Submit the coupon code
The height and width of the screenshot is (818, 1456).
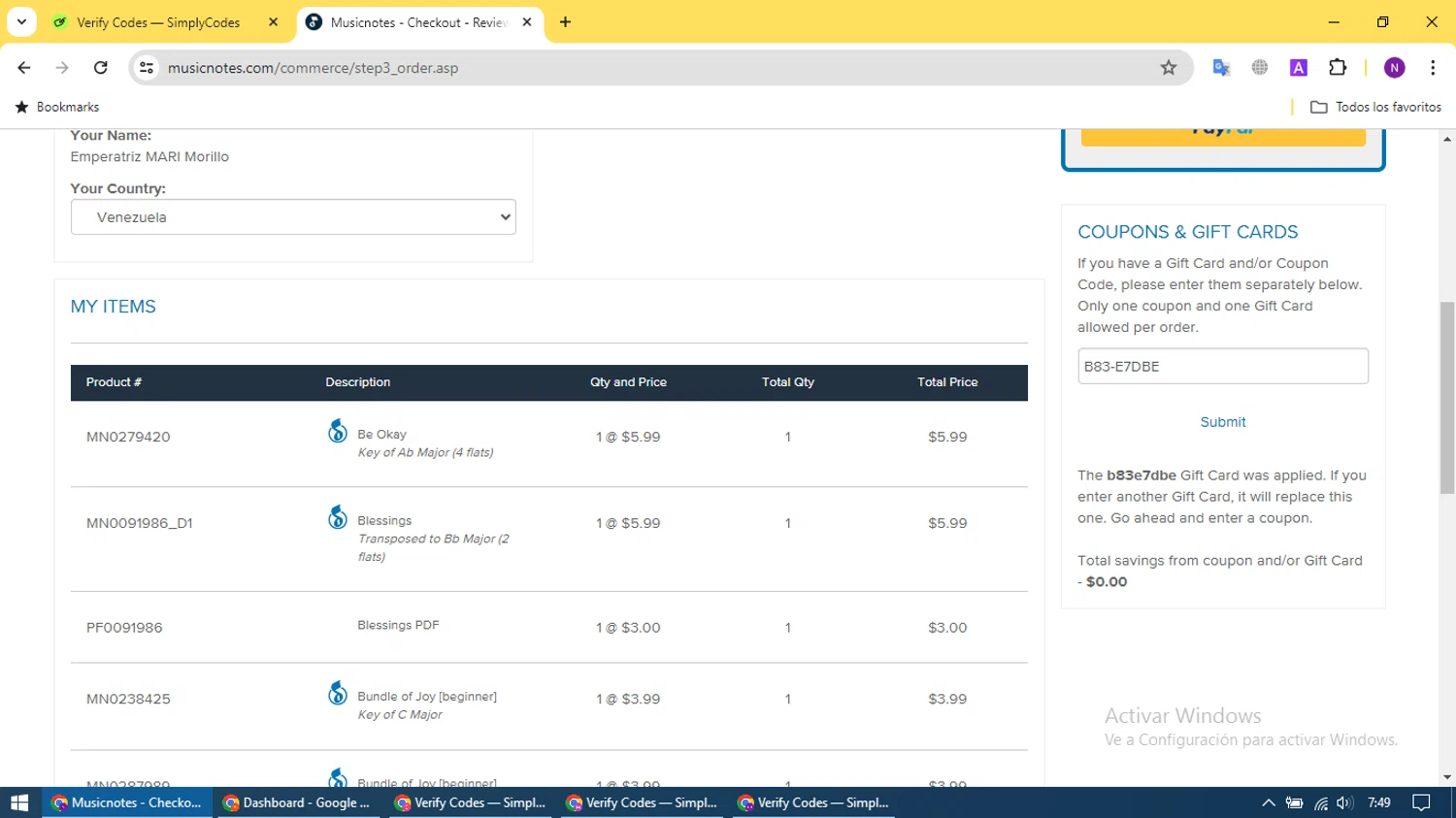(x=1222, y=422)
